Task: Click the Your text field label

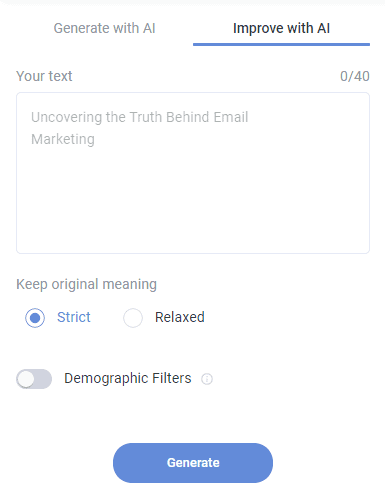Action: [44, 76]
